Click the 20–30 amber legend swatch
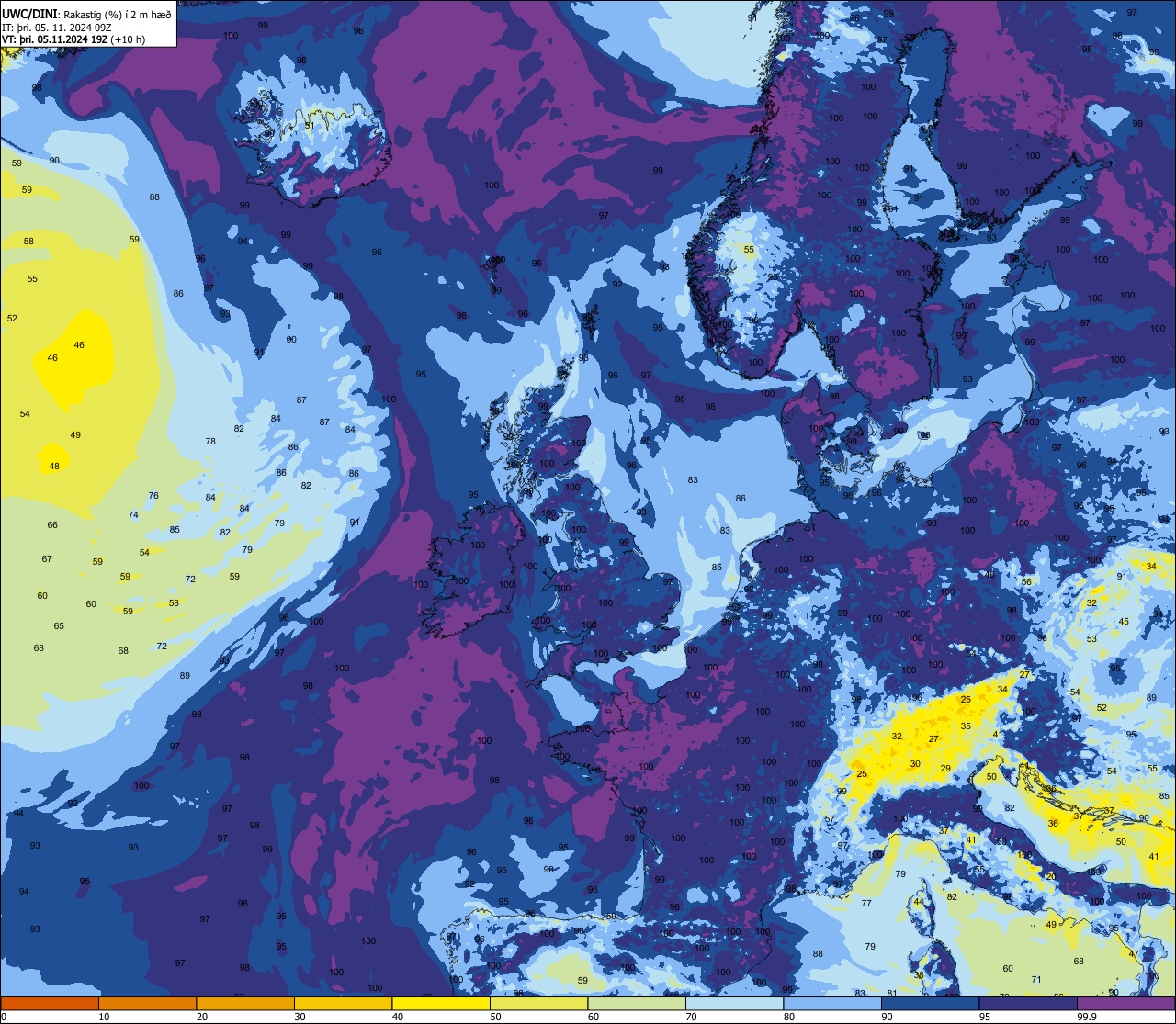 pyautogui.click(x=245, y=1003)
